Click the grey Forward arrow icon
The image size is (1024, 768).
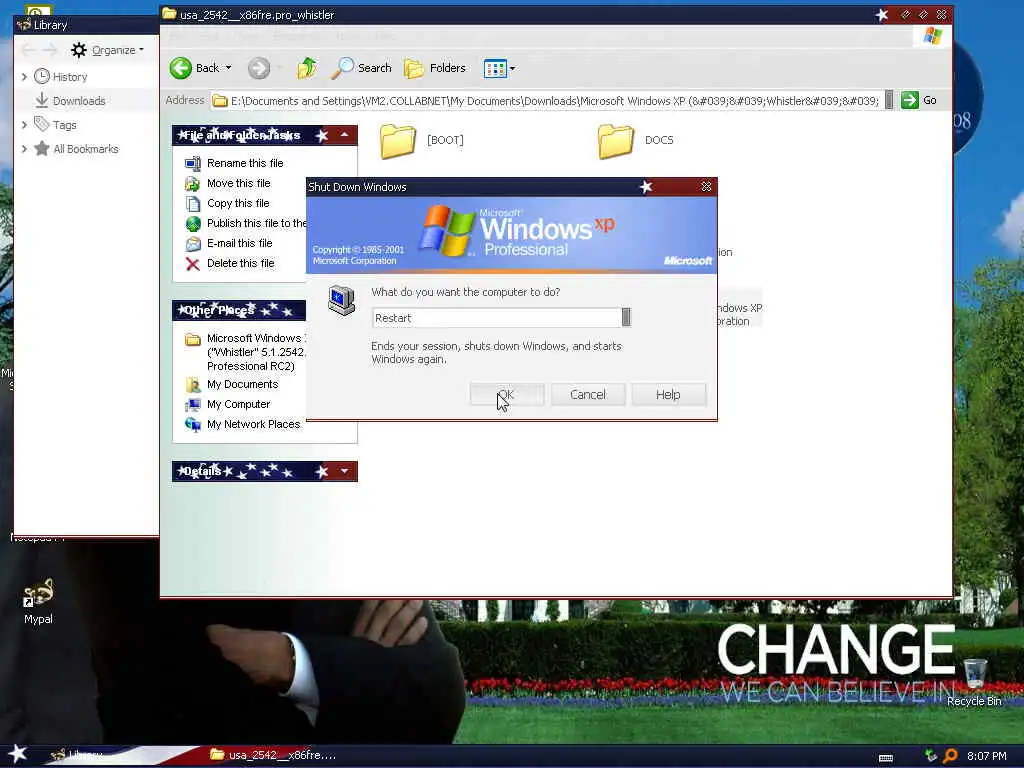(x=259, y=68)
